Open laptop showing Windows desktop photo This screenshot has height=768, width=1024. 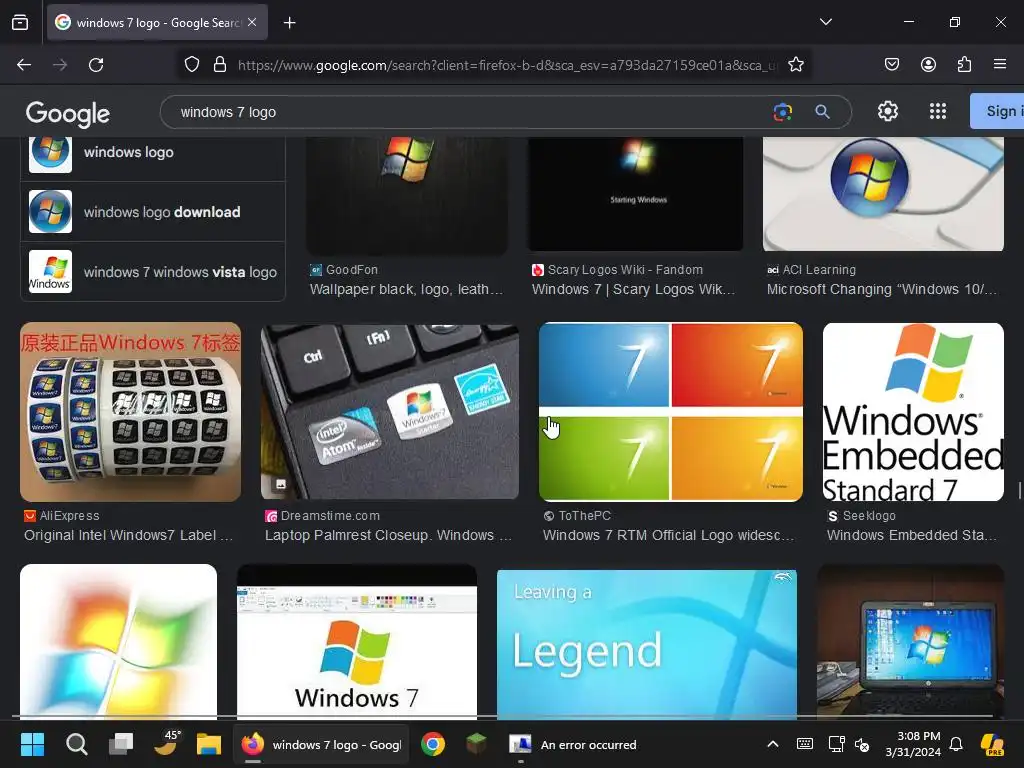pyautogui.click(x=910, y=641)
